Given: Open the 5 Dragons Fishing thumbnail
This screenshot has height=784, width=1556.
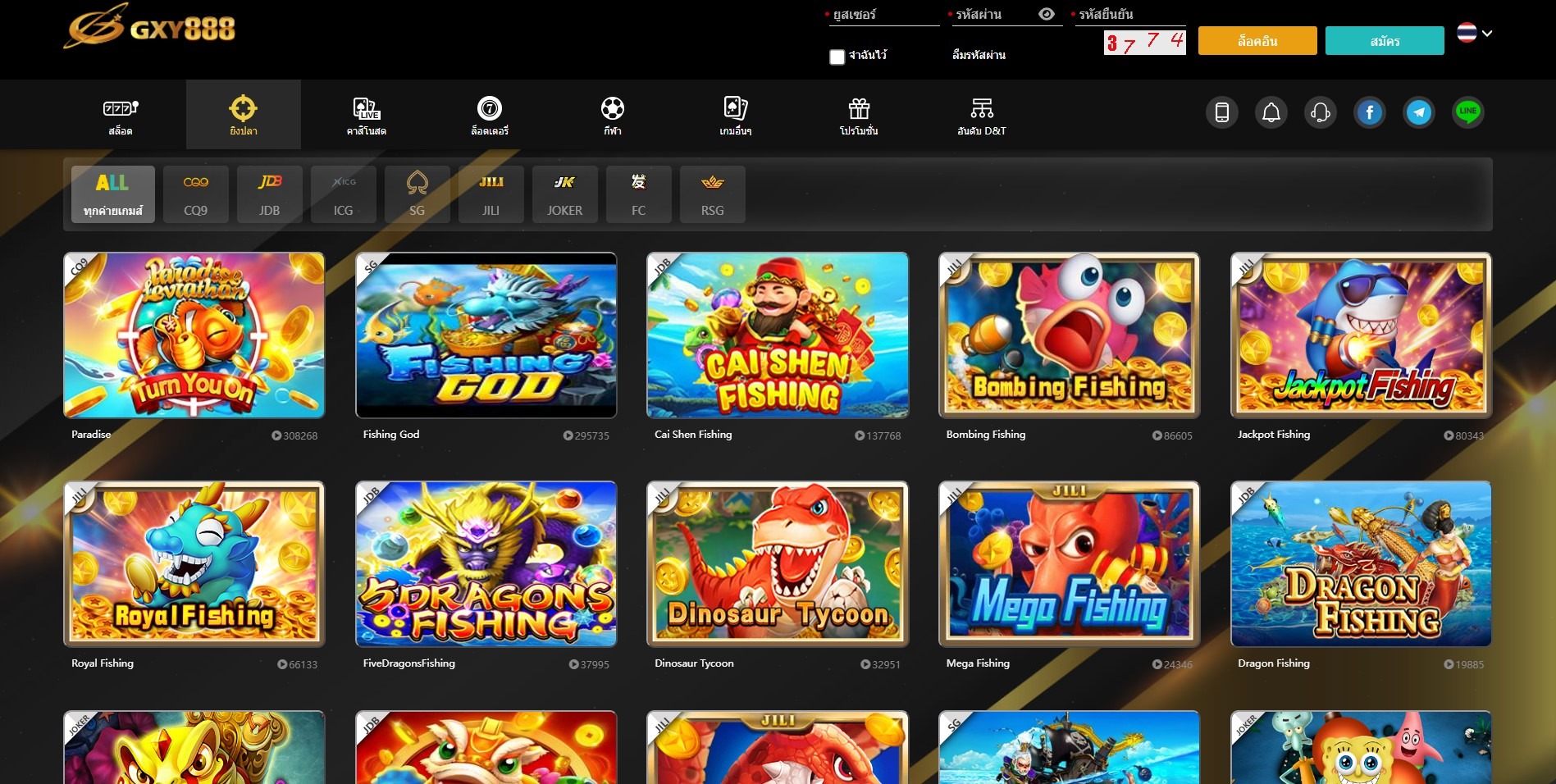Looking at the screenshot, I should (486, 564).
